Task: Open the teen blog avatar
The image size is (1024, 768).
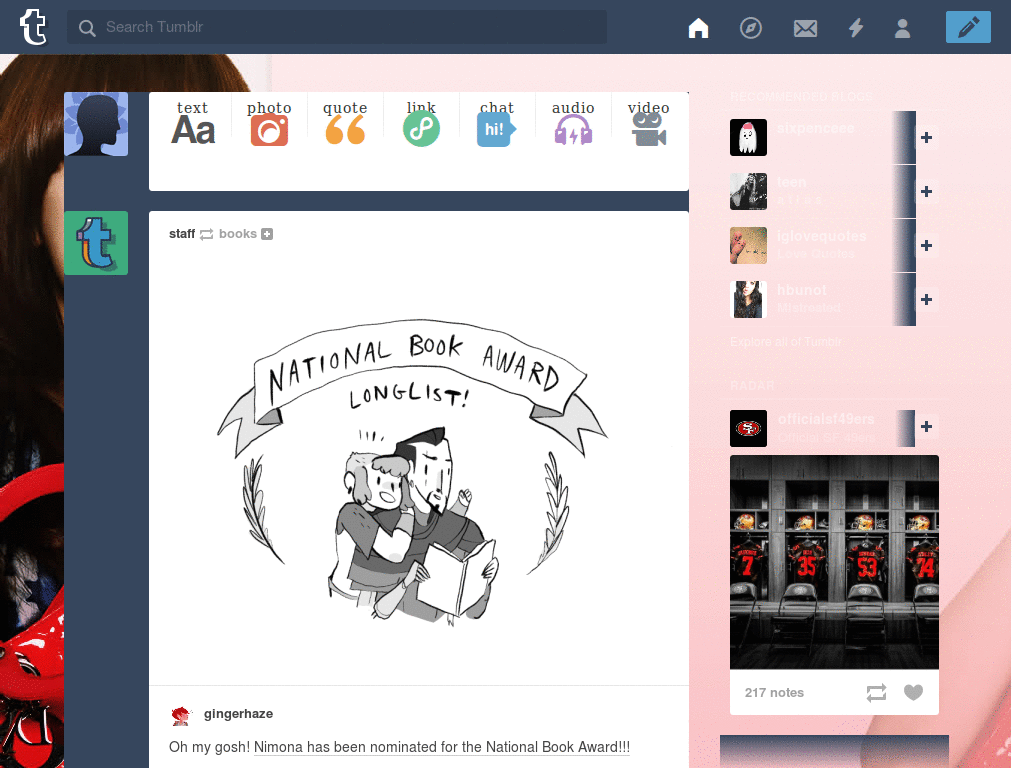Action: tap(748, 191)
